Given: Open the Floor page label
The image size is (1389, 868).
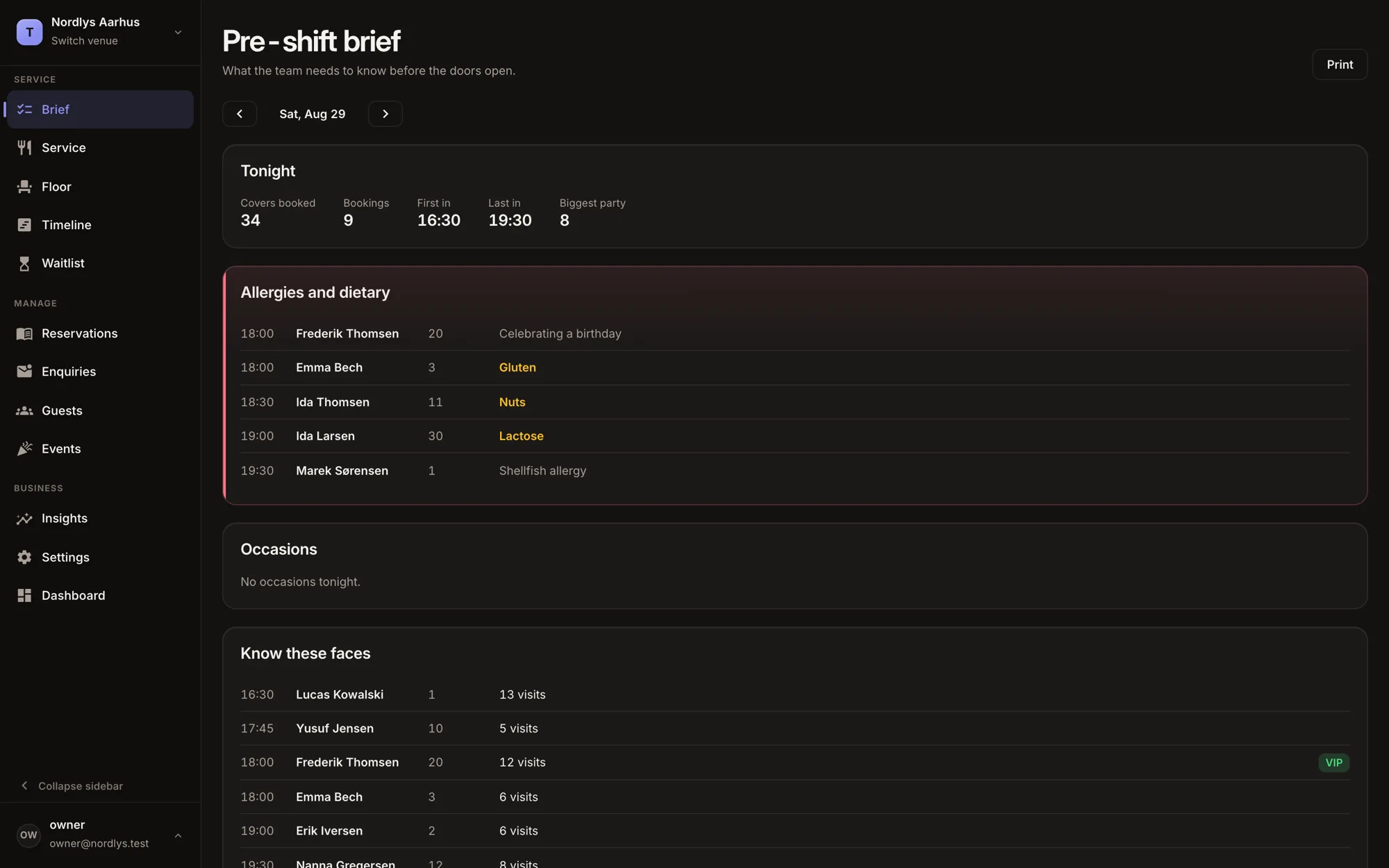Looking at the screenshot, I should coord(56,186).
